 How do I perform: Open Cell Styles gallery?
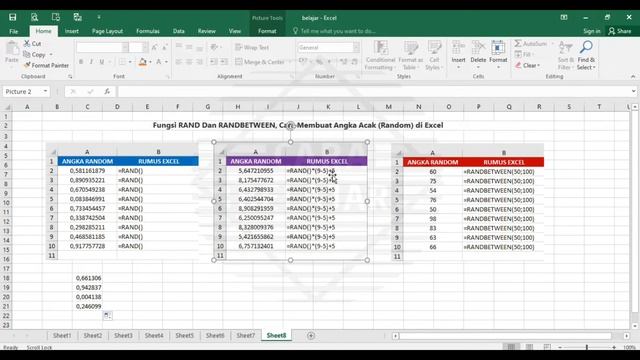(434, 56)
